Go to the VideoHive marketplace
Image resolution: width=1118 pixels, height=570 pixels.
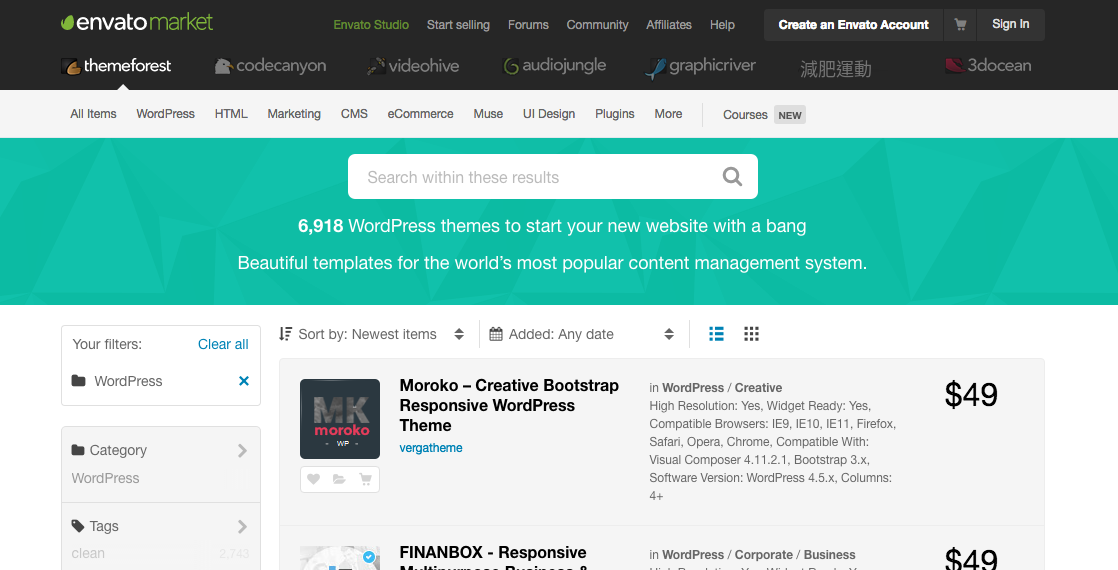pos(413,66)
